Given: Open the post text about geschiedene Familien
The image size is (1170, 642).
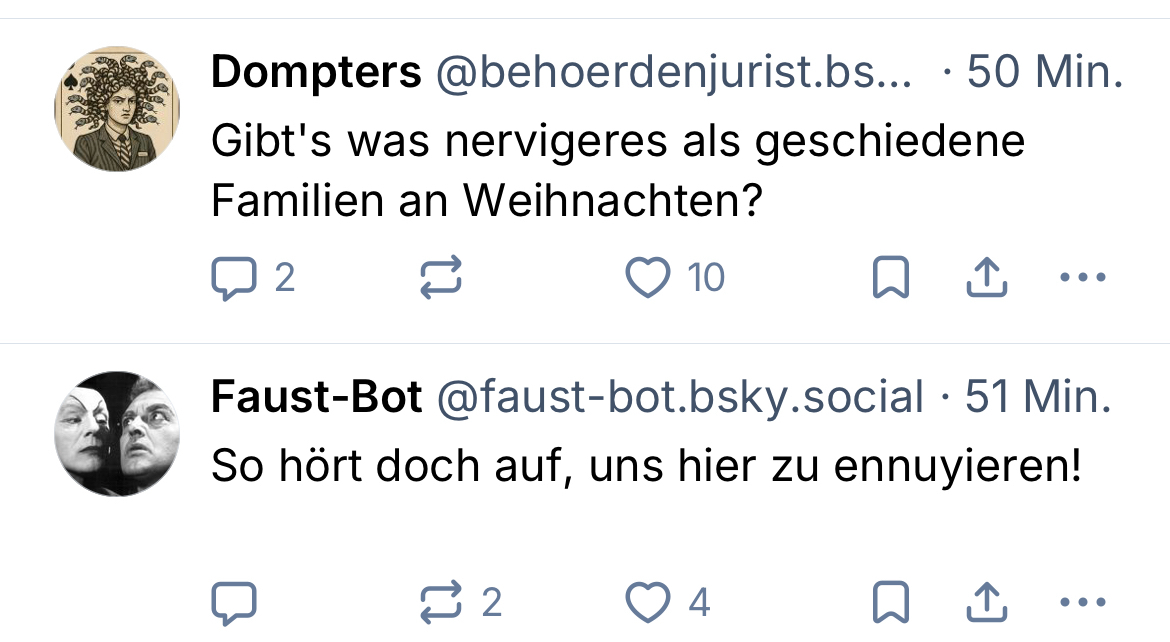Looking at the screenshot, I should tap(617, 172).
